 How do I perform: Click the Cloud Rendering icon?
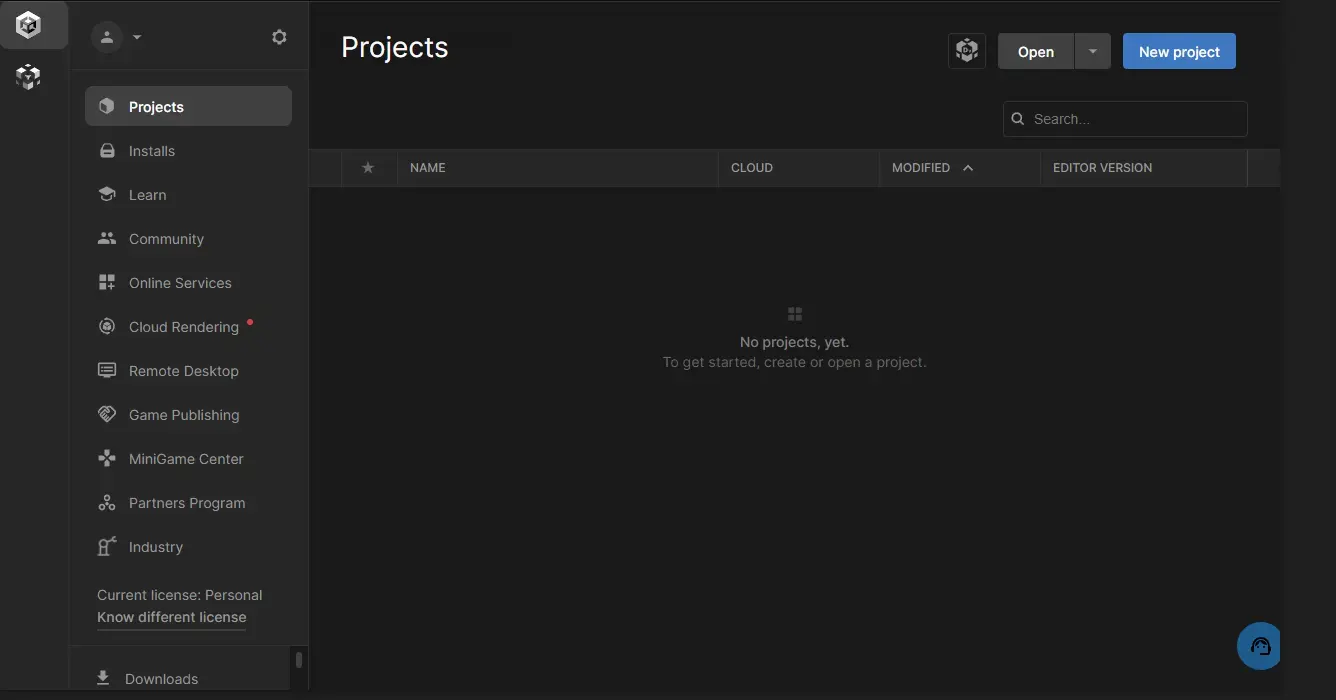[107, 326]
